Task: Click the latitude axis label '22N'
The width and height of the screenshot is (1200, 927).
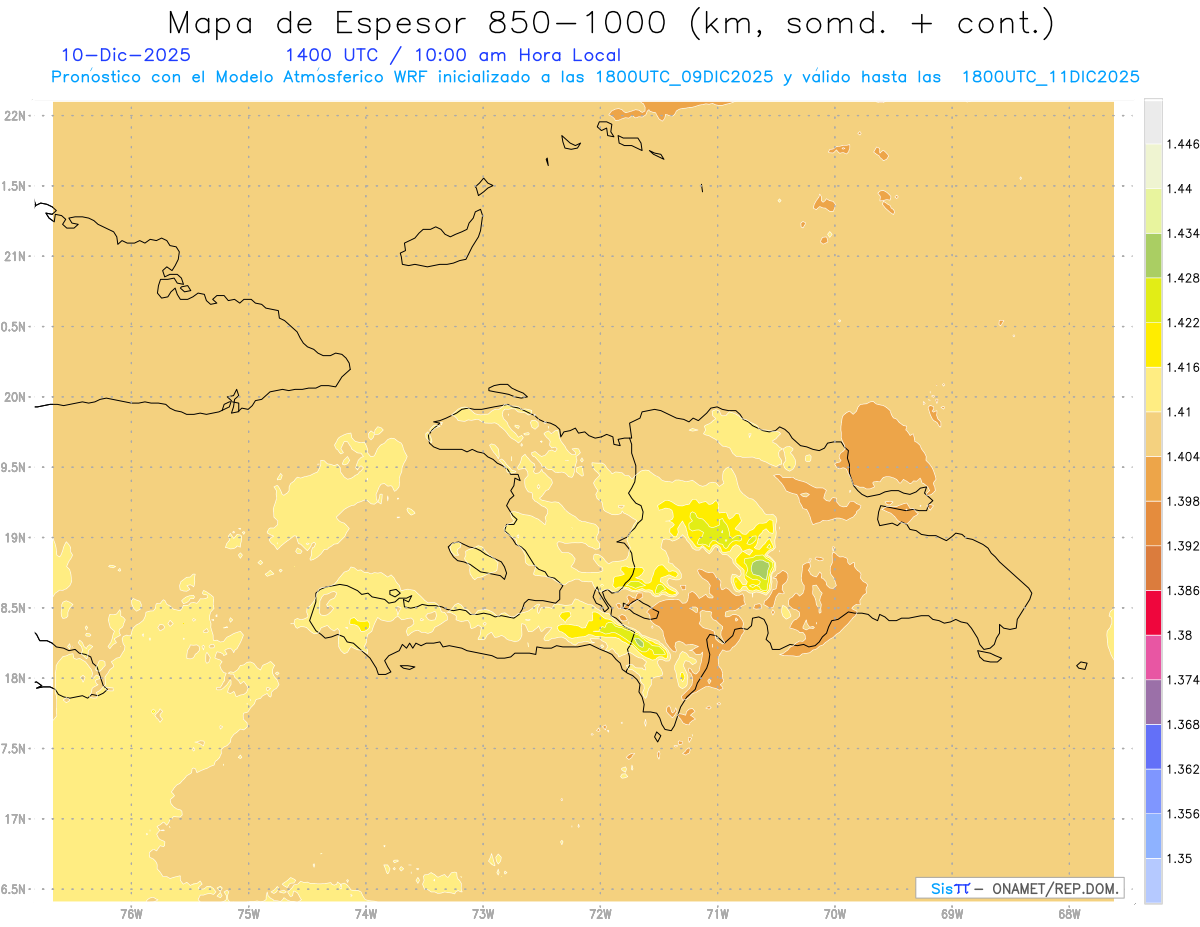Action: [x=16, y=116]
